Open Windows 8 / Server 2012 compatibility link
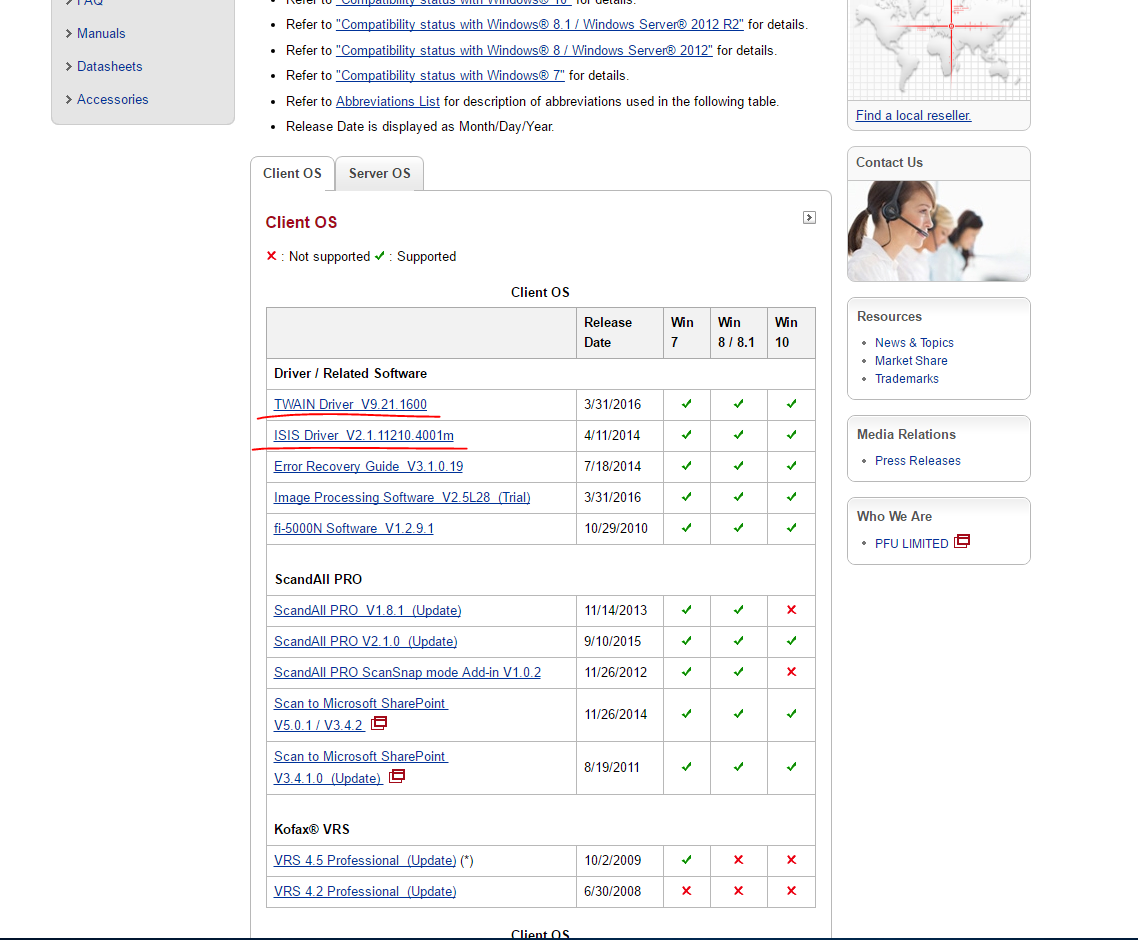This screenshot has height=940, width=1138. 524,51
